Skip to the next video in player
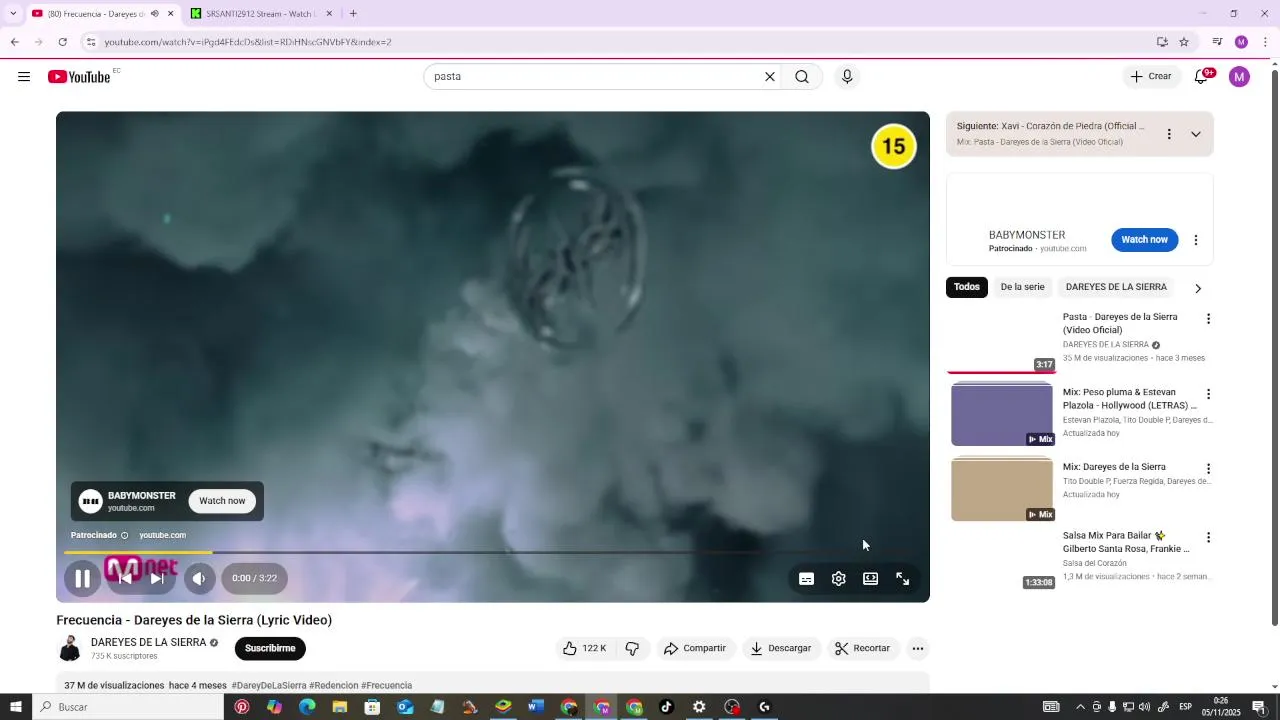This screenshot has width=1280, height=720. (x=157, y=578)
